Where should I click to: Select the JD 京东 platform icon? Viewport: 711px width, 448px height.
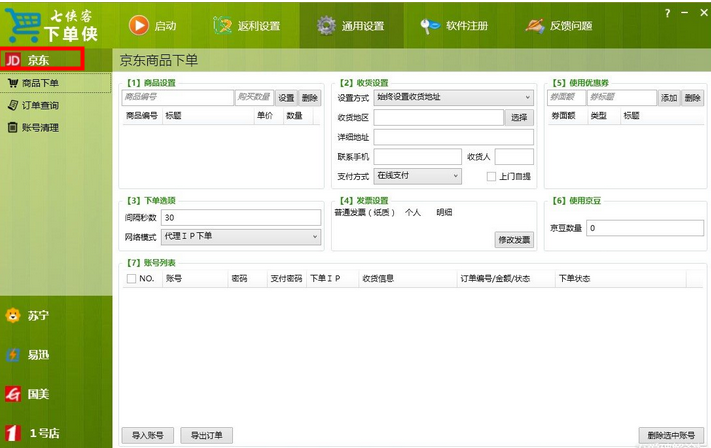tap(13, 60)
